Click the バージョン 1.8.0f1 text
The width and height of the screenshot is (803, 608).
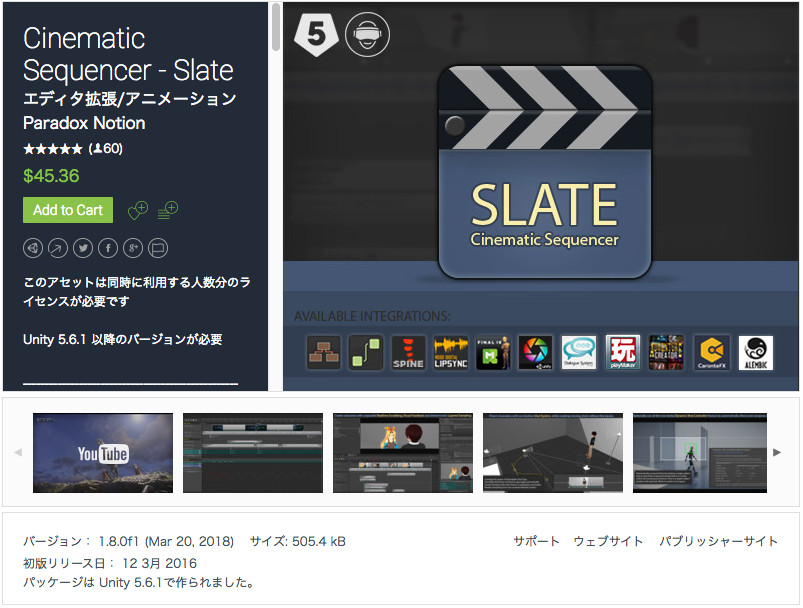click(x=129, y=541)
